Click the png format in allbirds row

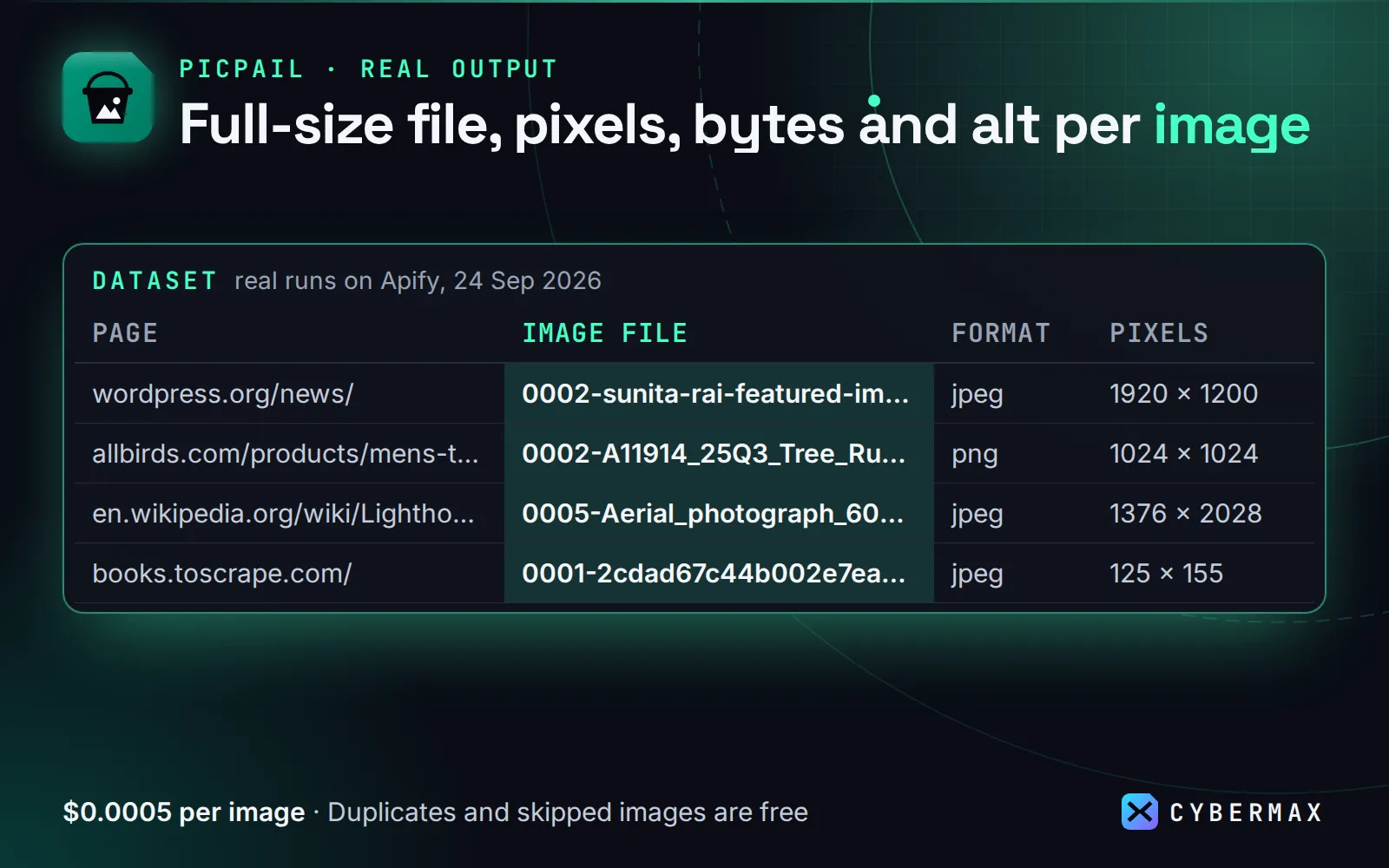point(975,455)
